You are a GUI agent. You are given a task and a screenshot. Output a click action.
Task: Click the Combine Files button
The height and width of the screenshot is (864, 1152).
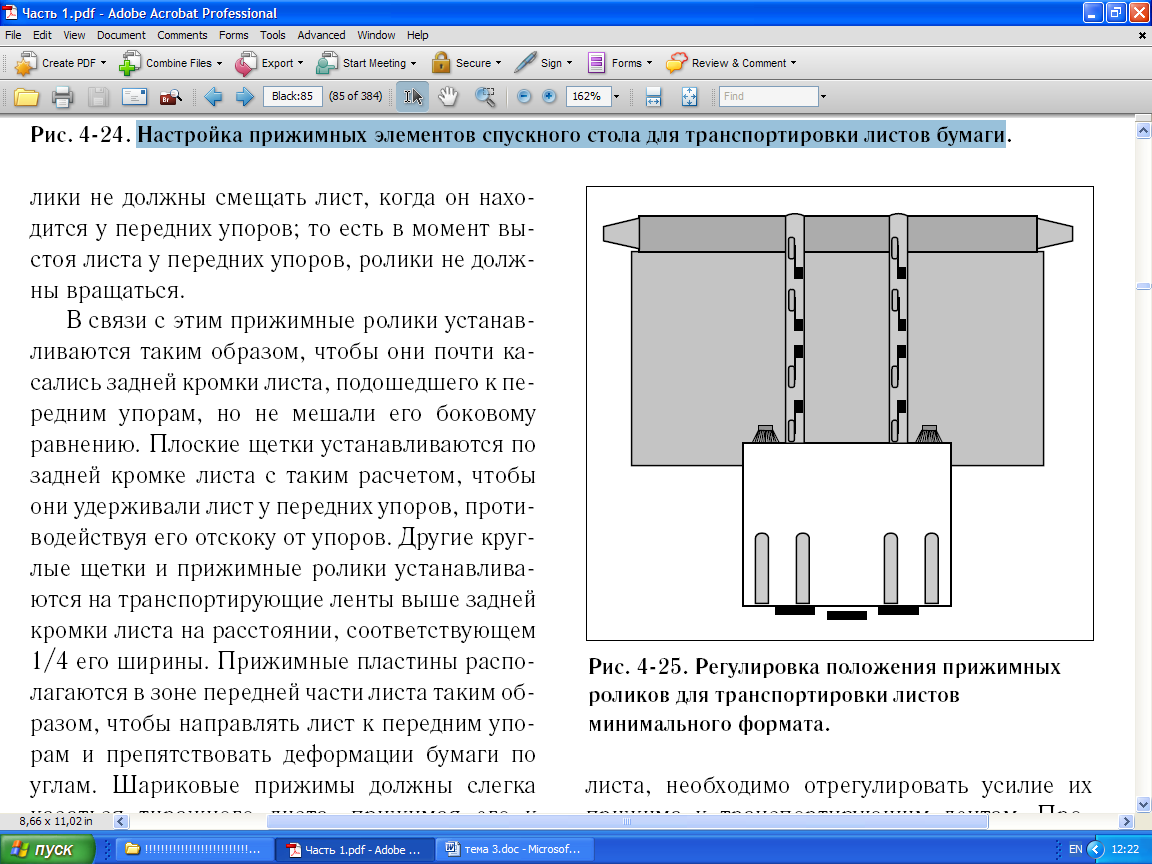(x=170, y=63)
